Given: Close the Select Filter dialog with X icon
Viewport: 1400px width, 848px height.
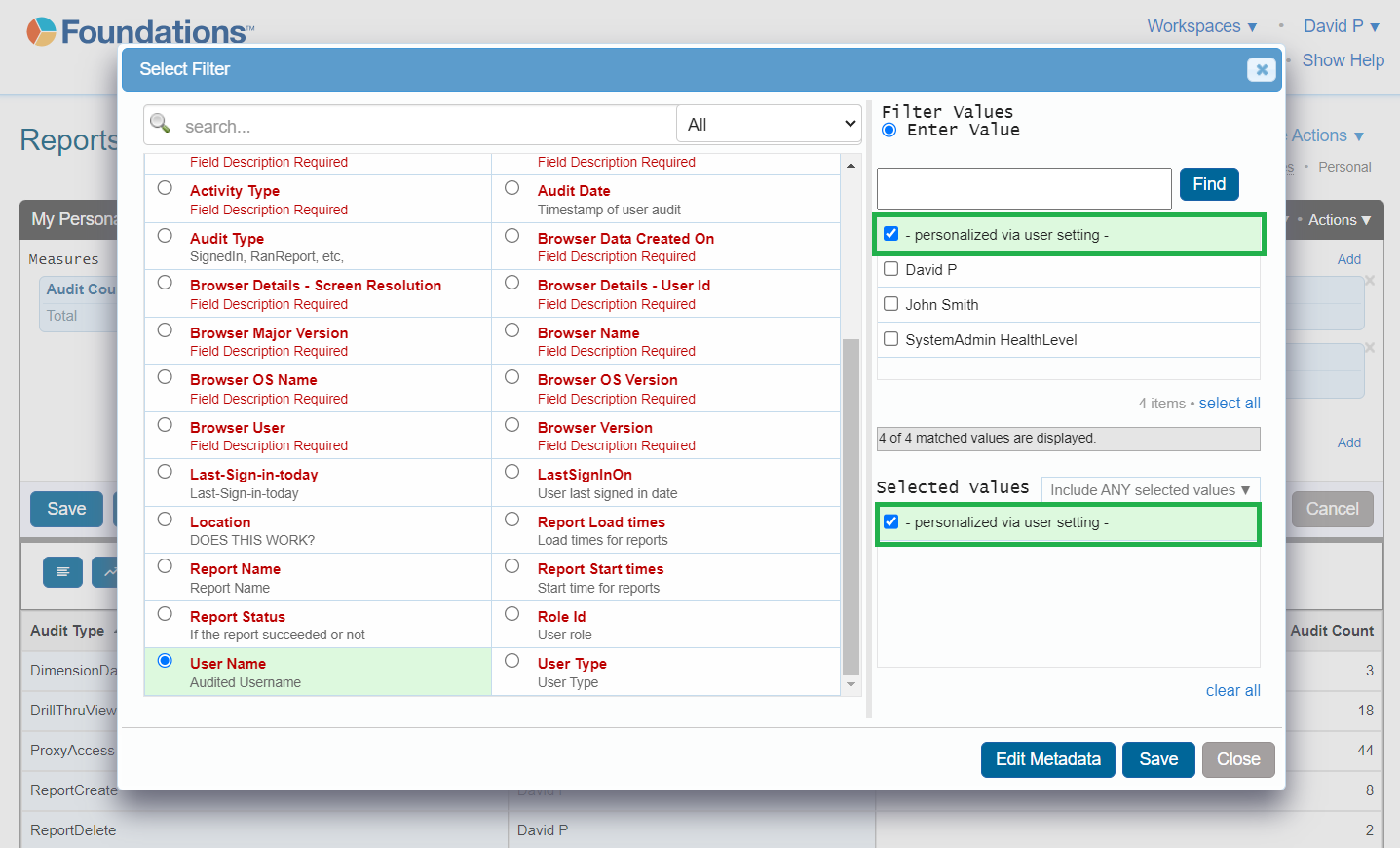Looking at the screenshot, I should [x=1261, y=69].
